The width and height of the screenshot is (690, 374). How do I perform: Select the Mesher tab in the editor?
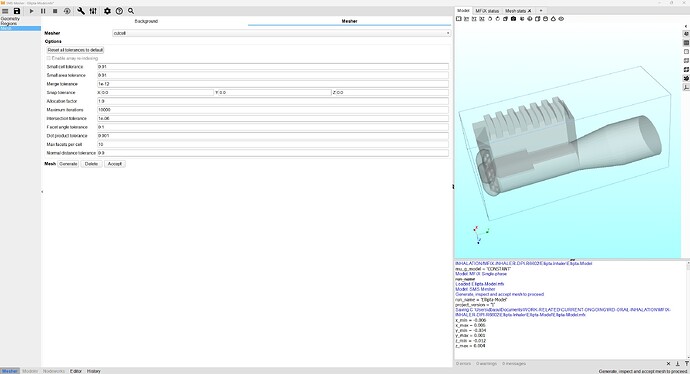coord(349,21)
